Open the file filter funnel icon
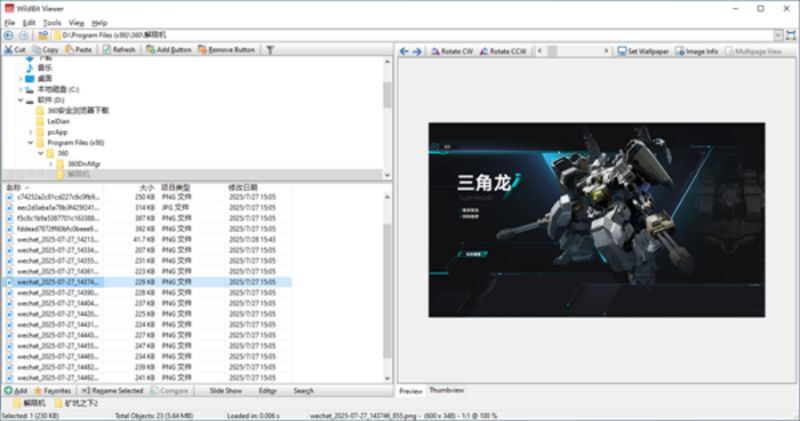This screenshot has height=421, width=800. [270, 49]
